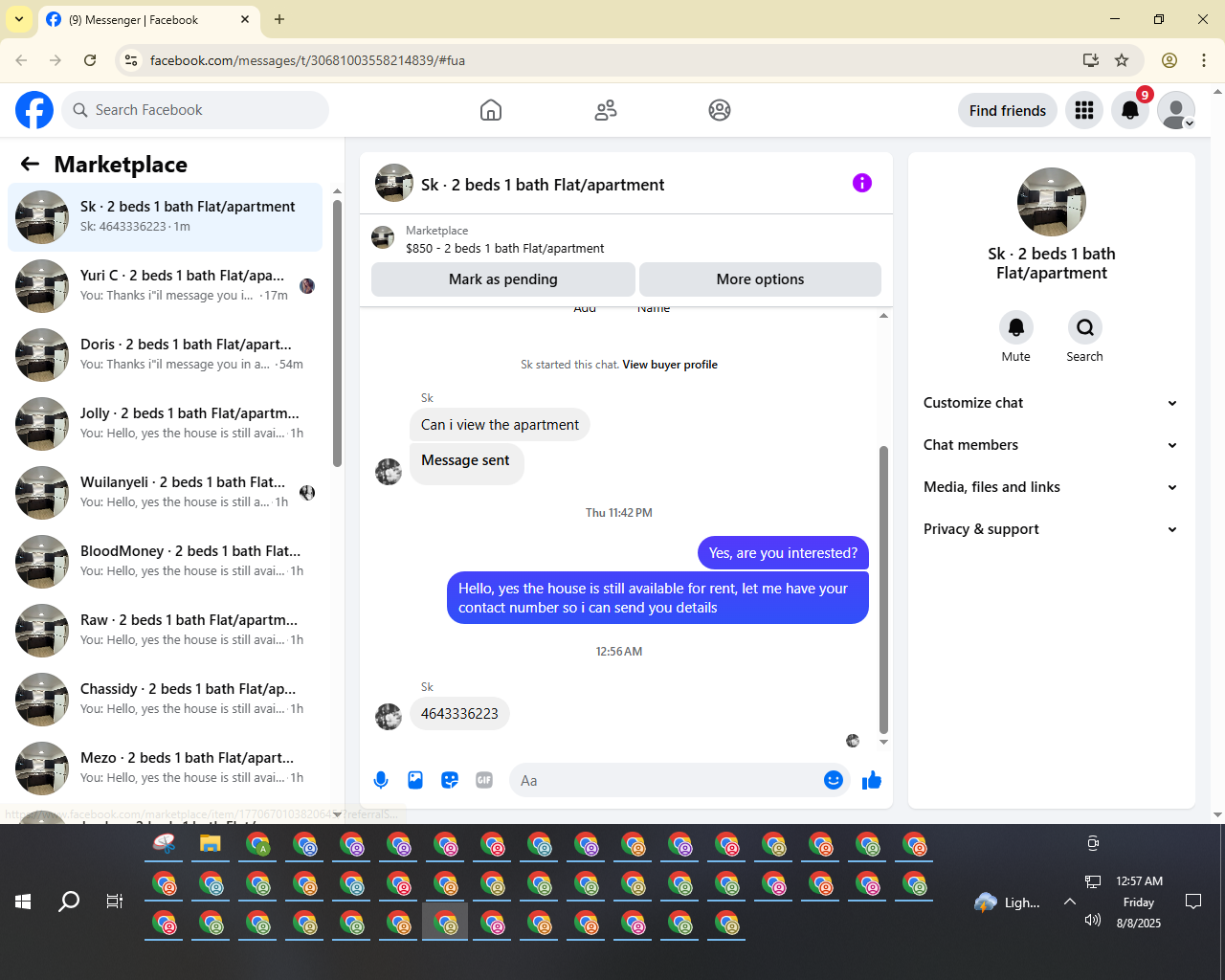Click the More options button

[x=760, y=279]
